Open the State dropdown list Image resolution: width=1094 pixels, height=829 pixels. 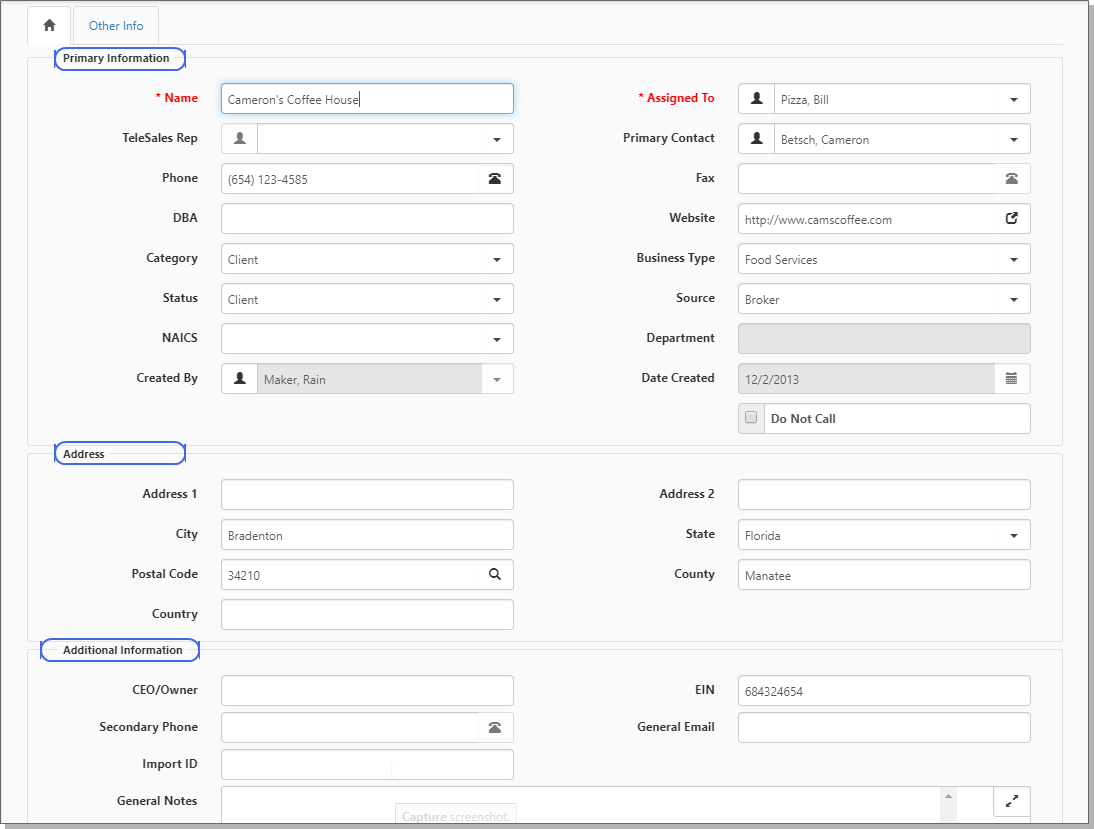(x=1013, y=536)
